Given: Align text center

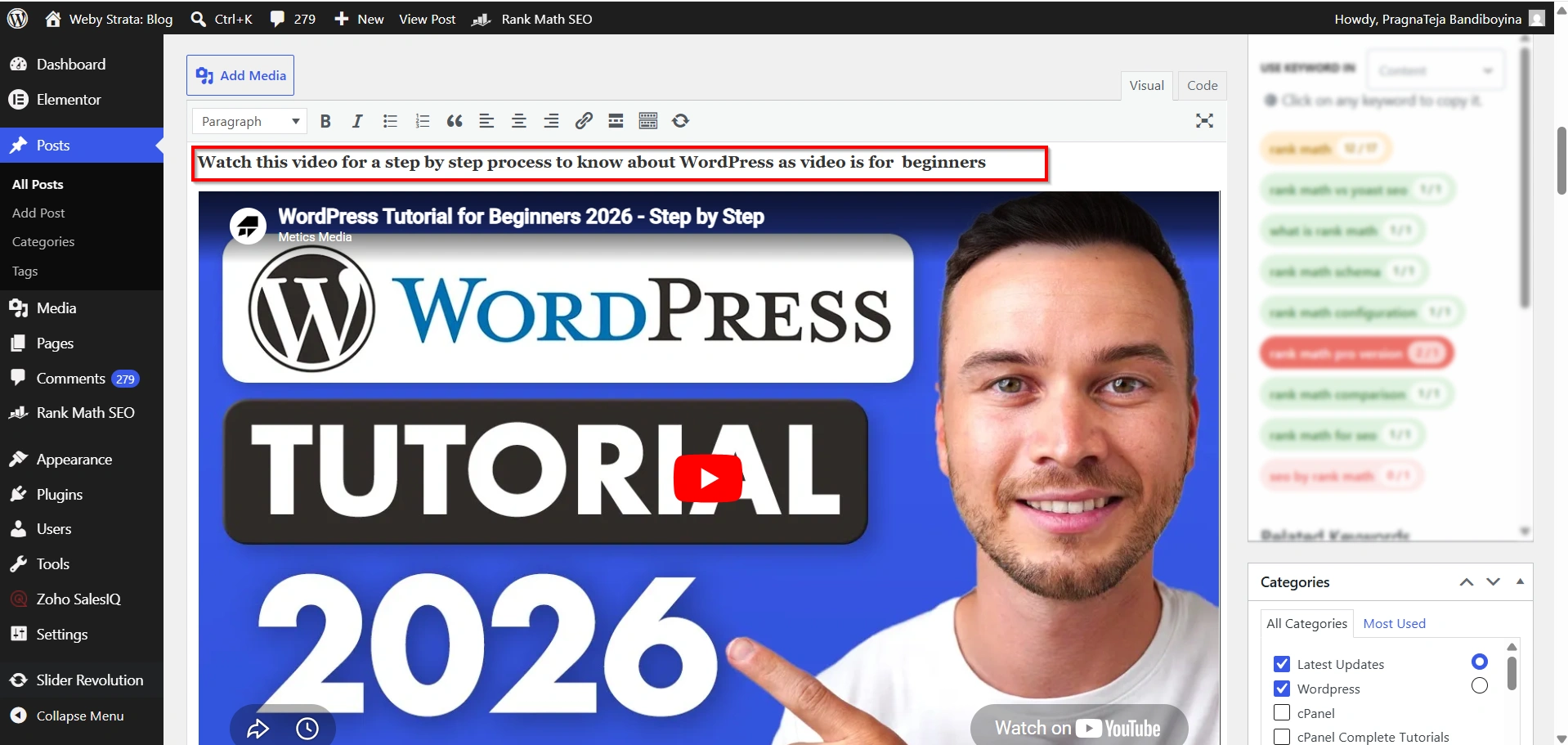Looking at the screenshot, I should 518,121.
